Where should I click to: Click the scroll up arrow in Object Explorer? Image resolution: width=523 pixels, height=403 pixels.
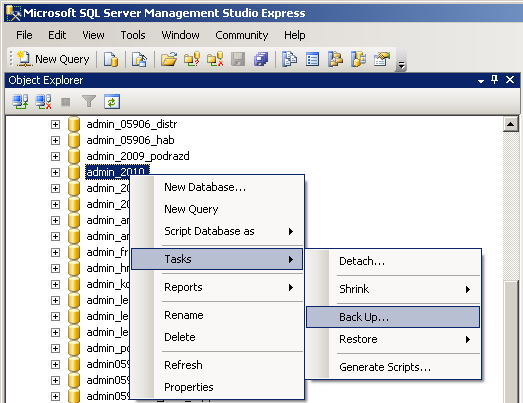click(511, 124)
